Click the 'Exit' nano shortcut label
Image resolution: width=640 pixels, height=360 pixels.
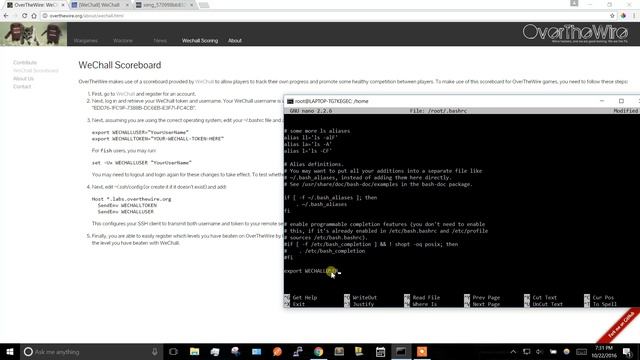coord(298,304)
